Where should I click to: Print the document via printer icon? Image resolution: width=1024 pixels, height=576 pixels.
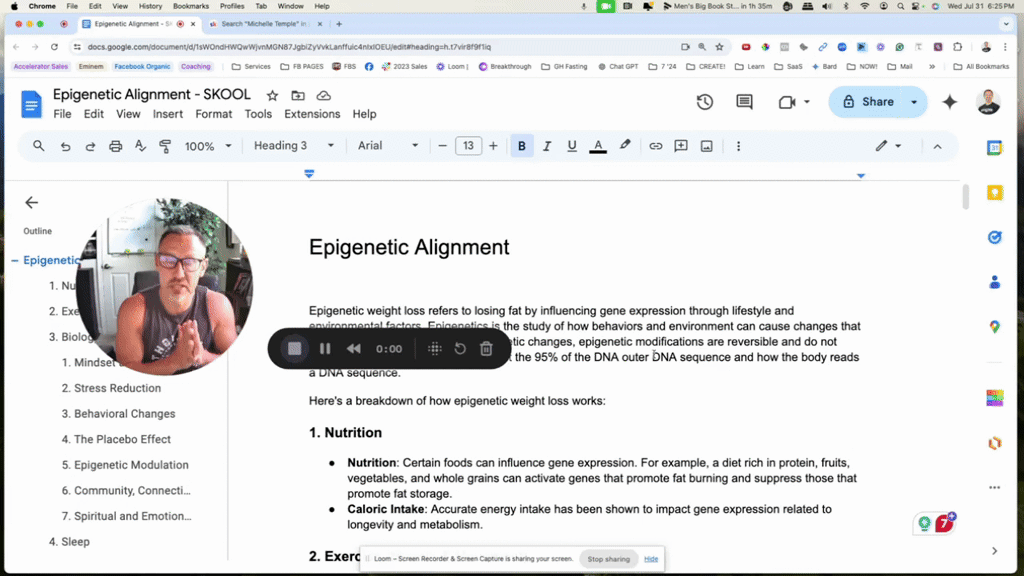pos(116,146)
